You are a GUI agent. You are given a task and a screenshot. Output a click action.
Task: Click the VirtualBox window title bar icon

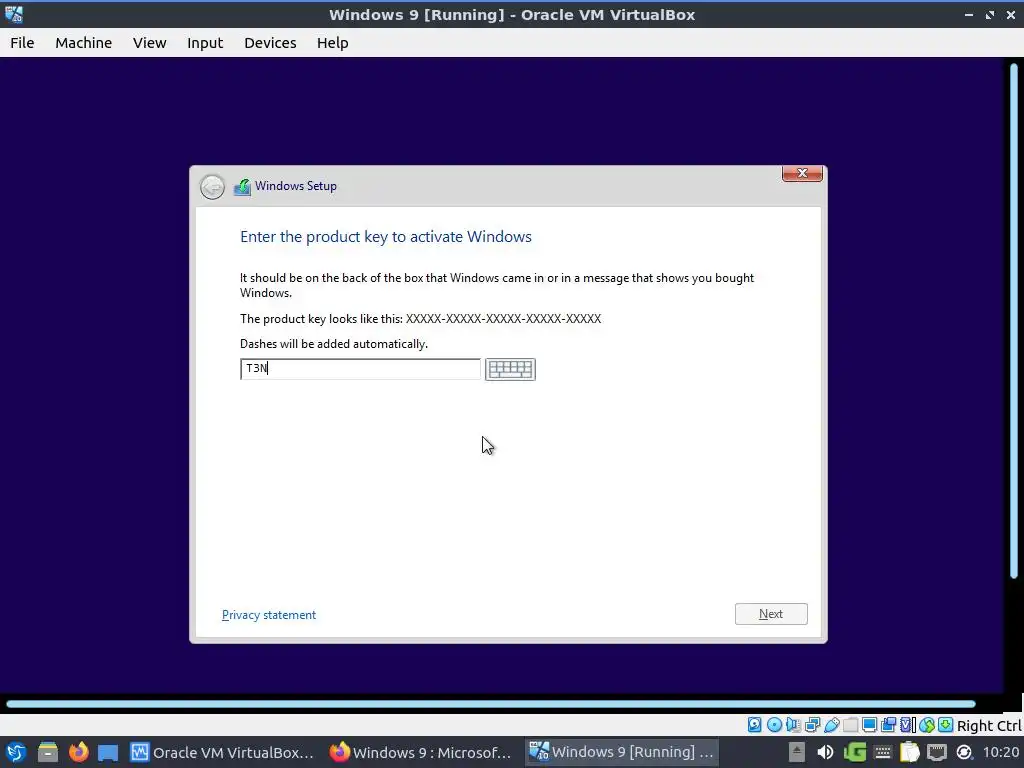click(14, 14)
